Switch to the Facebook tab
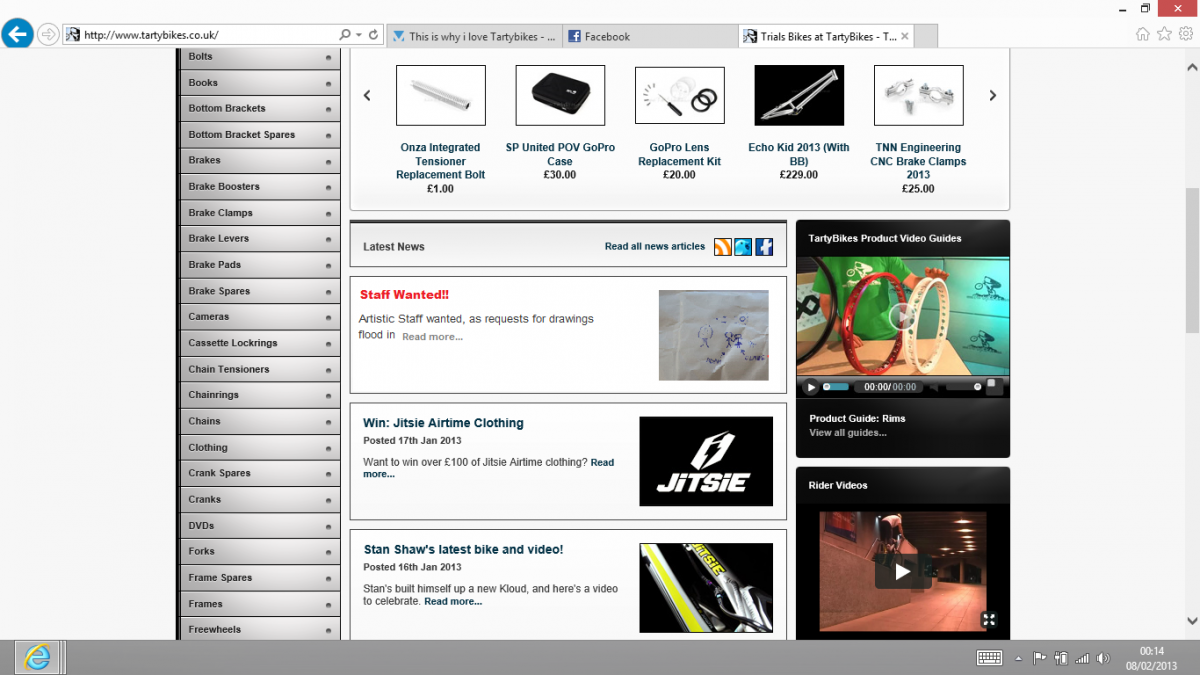Screen dimensions: 1200x675 tap(650, 36)
